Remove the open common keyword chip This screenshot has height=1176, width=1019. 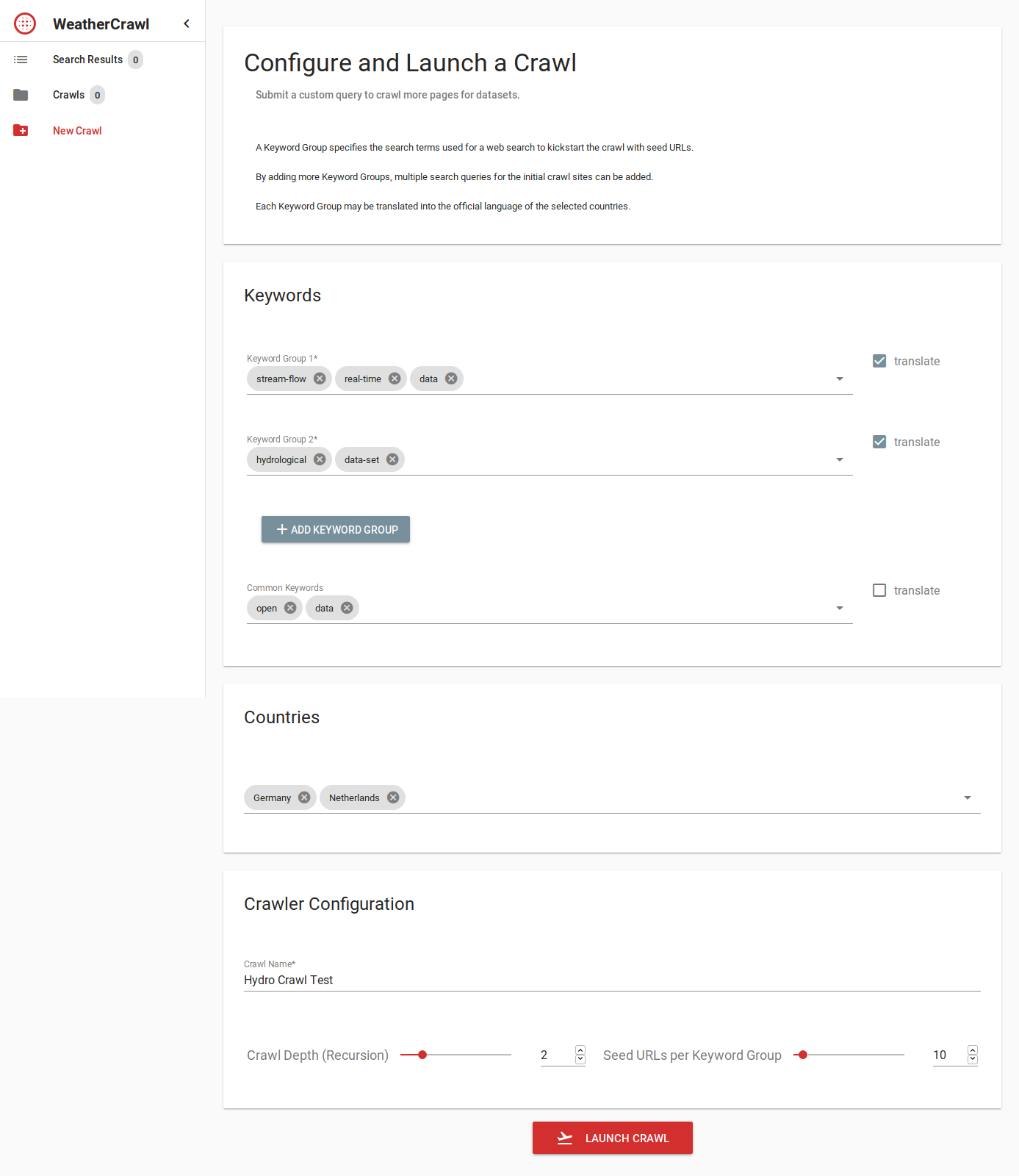pos(290,608)
